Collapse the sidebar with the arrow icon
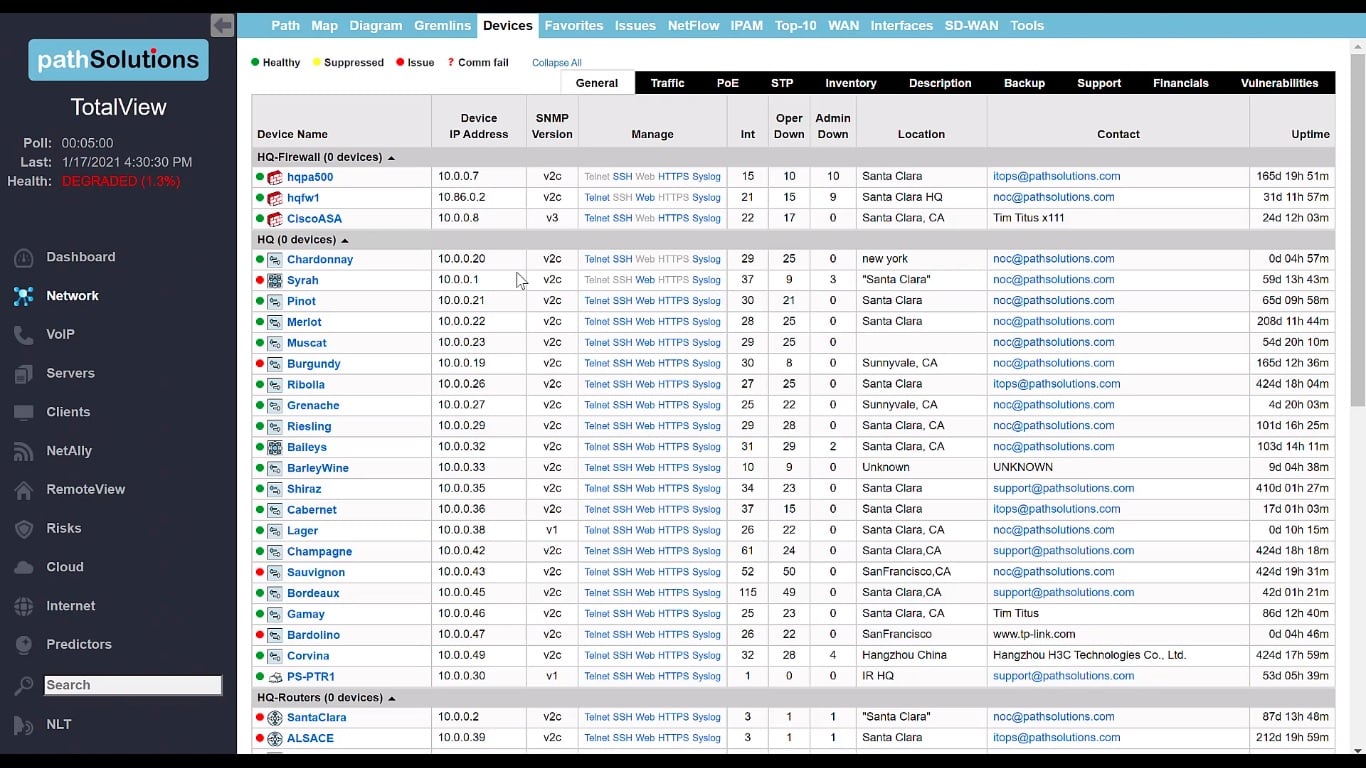The width and height of the screenshot is (1366, 768). pos(222,25)
